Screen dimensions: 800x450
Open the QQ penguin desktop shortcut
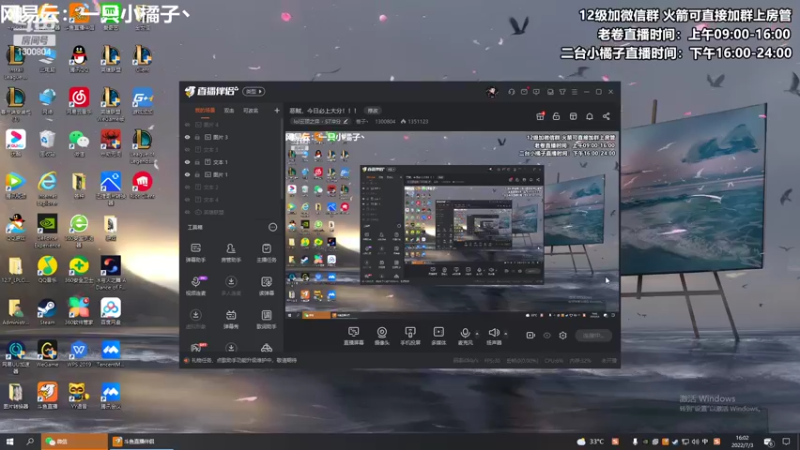tap(79, 59)
